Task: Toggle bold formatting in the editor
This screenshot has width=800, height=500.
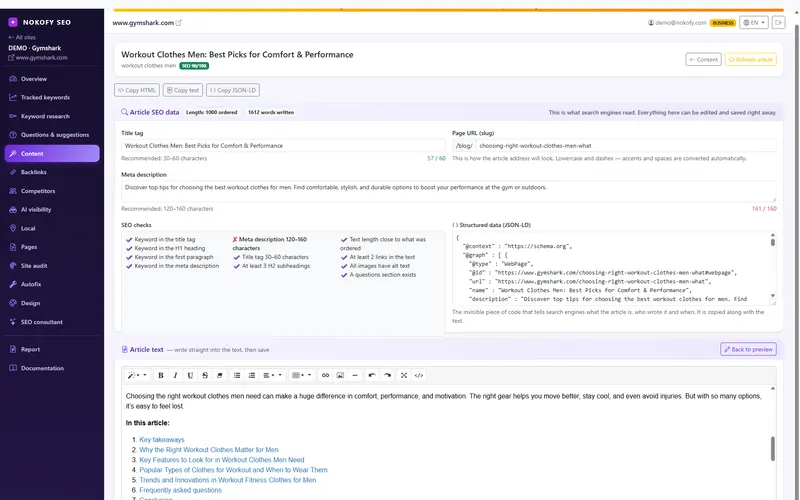Action: [x=160, y=375]
